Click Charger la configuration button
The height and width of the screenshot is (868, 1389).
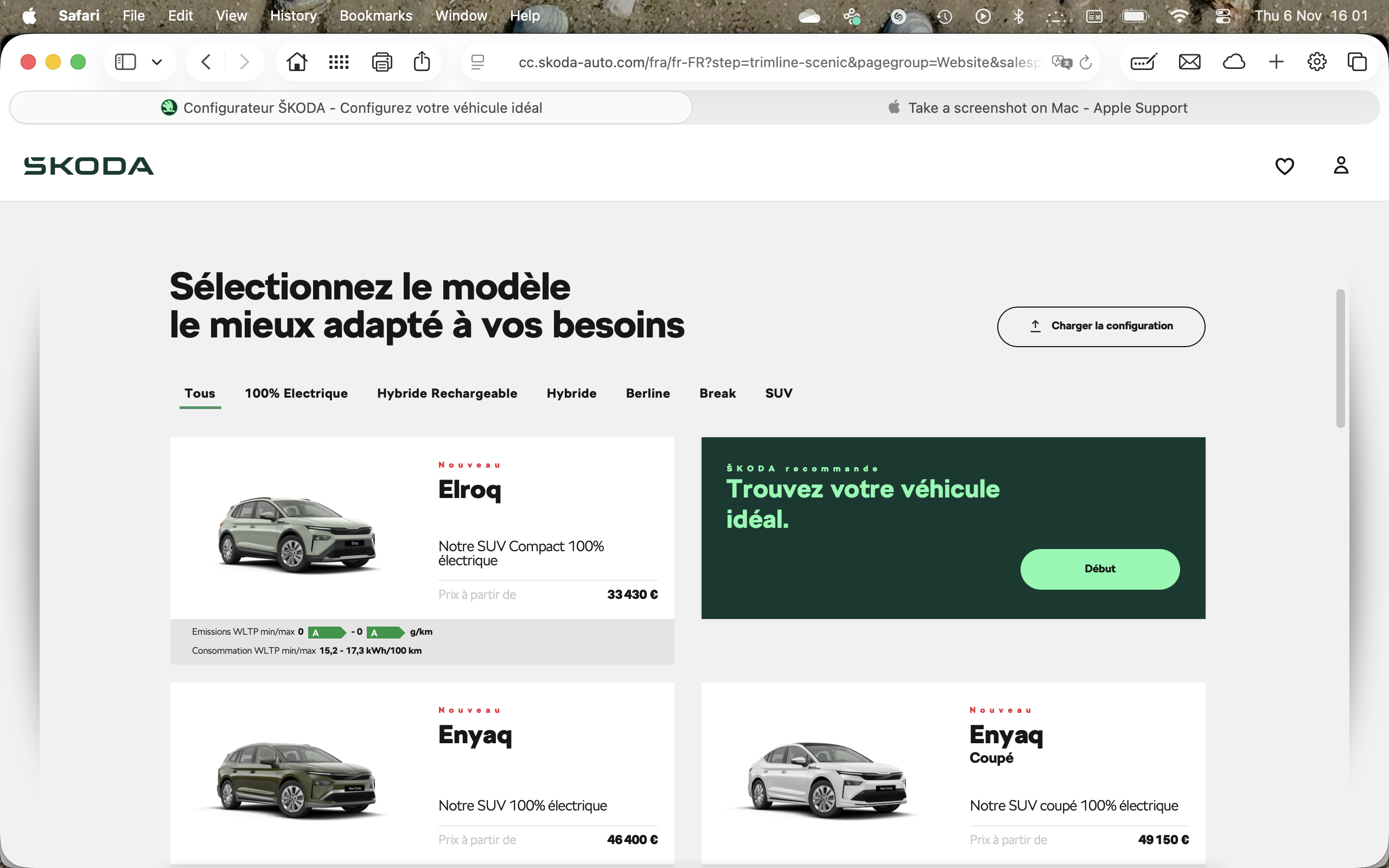coord(1100,326)
